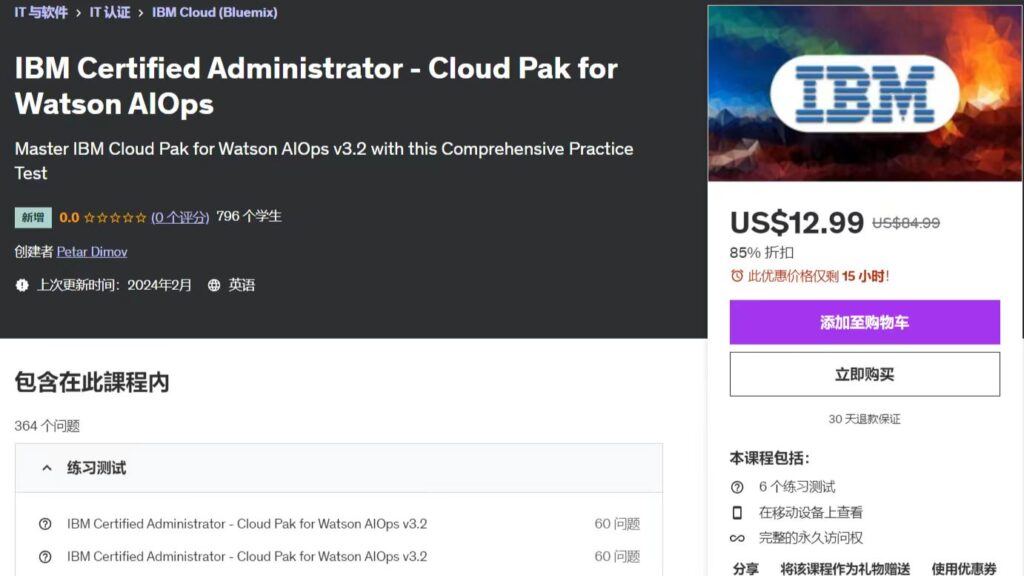Screen dimensions: 1024x576
Task: Open the (0 个评分) ratings link
Action: 180,217
